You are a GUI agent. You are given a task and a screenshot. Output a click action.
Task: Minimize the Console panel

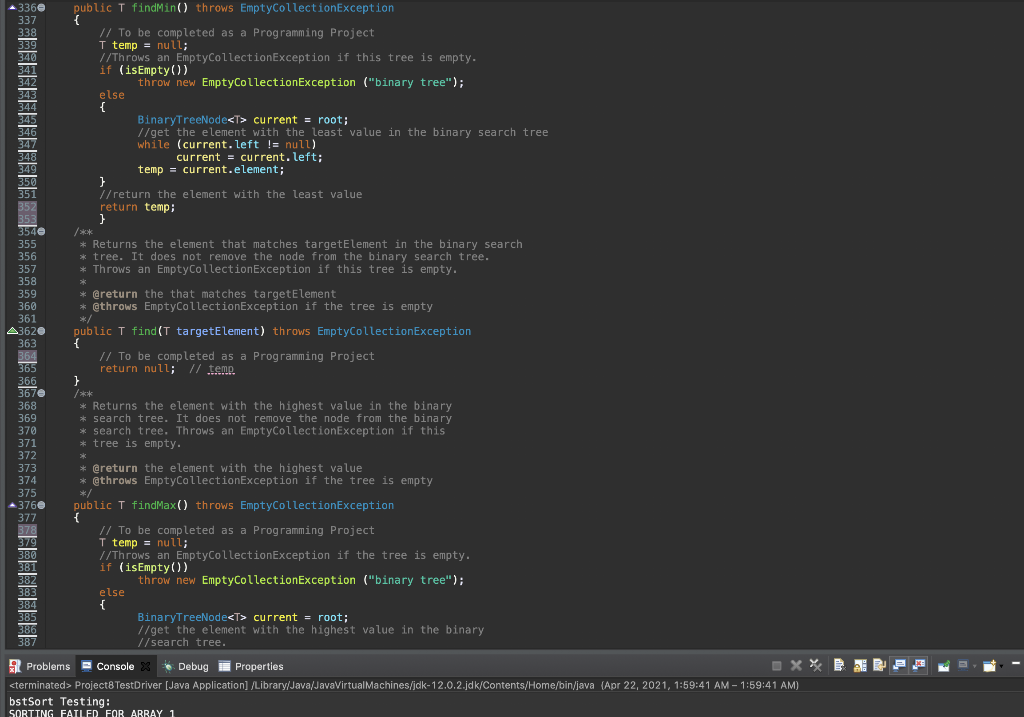[1016, 663]
